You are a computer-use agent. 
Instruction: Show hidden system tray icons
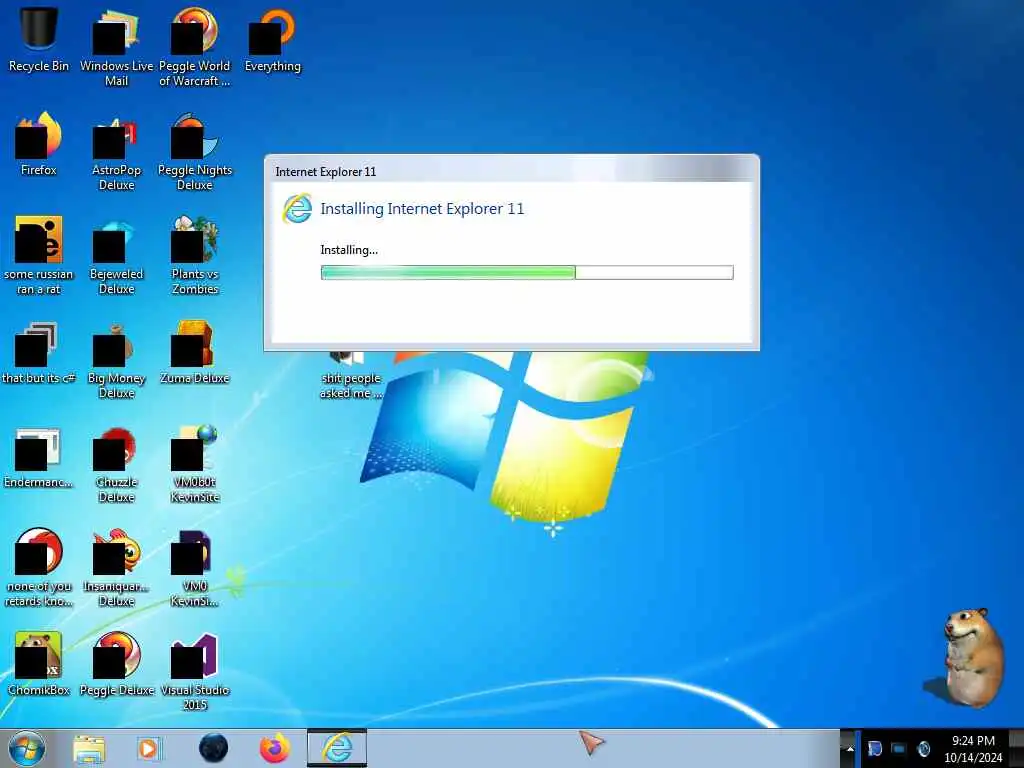[x=850, y=750]
